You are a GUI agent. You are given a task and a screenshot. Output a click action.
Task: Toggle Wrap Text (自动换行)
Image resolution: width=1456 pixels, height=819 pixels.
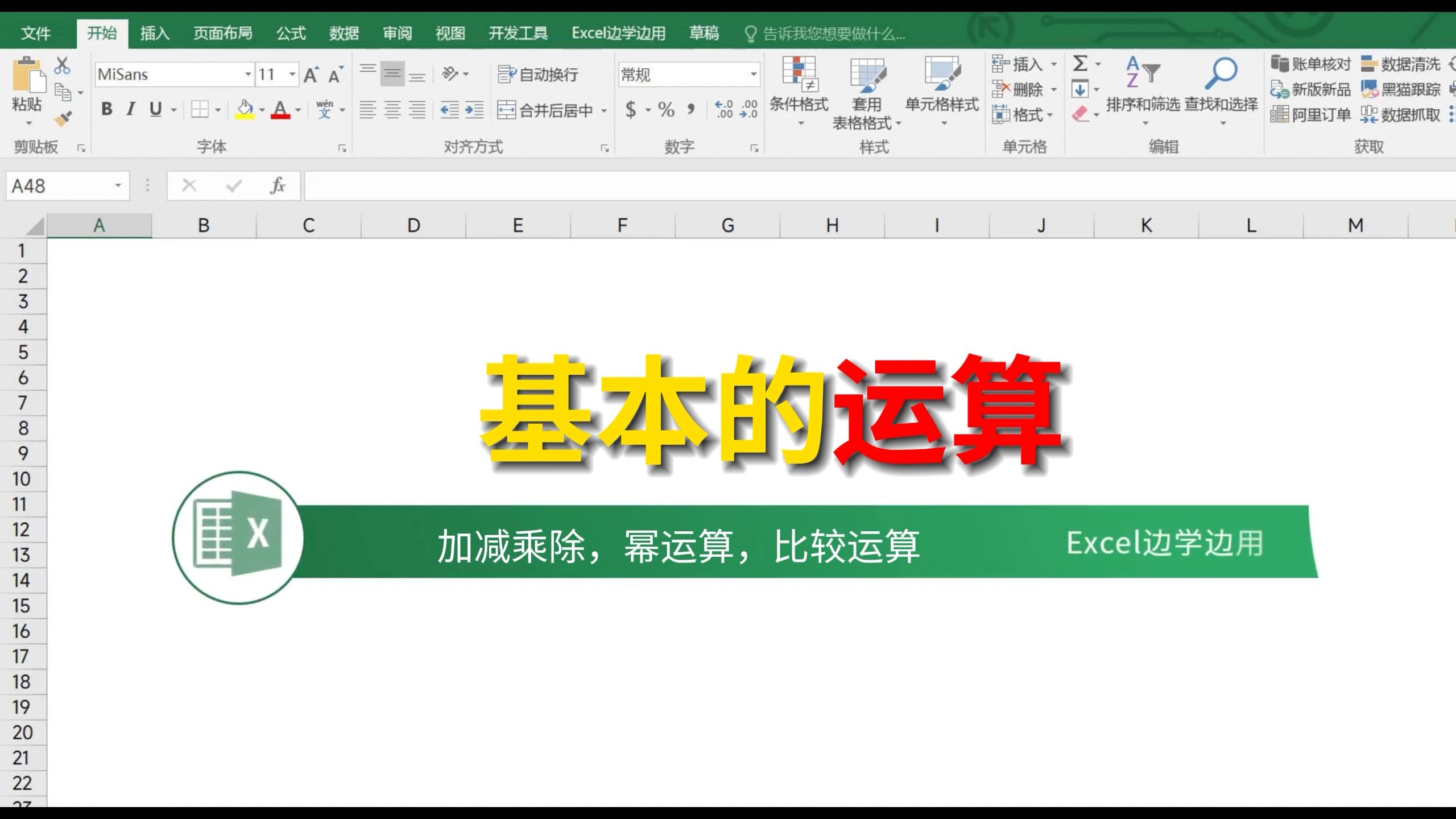(x=537, y=75)
